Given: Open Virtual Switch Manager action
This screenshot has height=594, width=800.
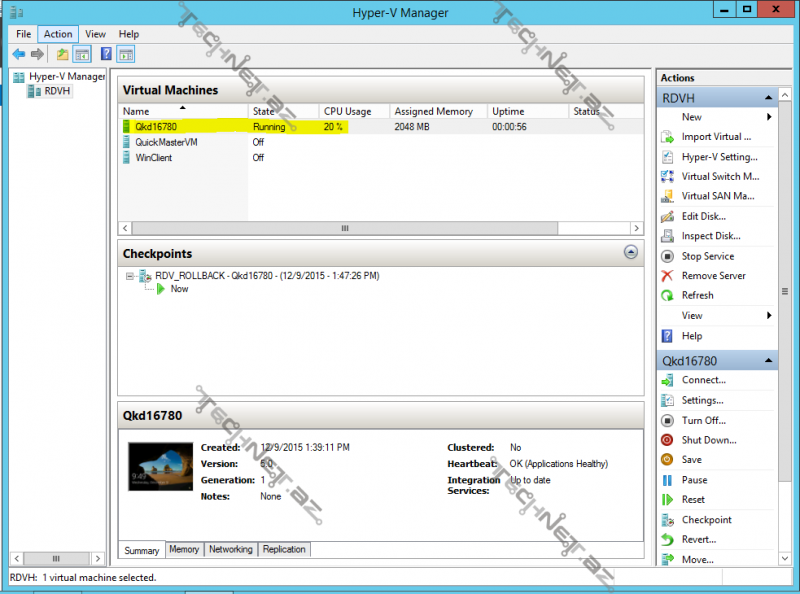Looking at the screenshot, I should tap(719, 176).
